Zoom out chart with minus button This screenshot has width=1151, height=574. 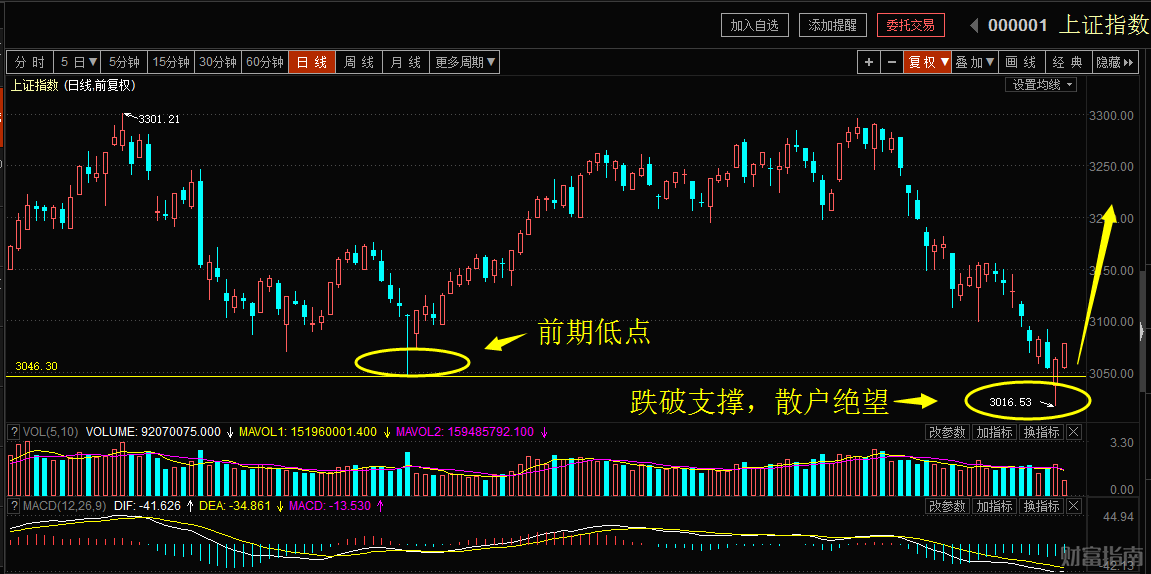pos(891,62)
